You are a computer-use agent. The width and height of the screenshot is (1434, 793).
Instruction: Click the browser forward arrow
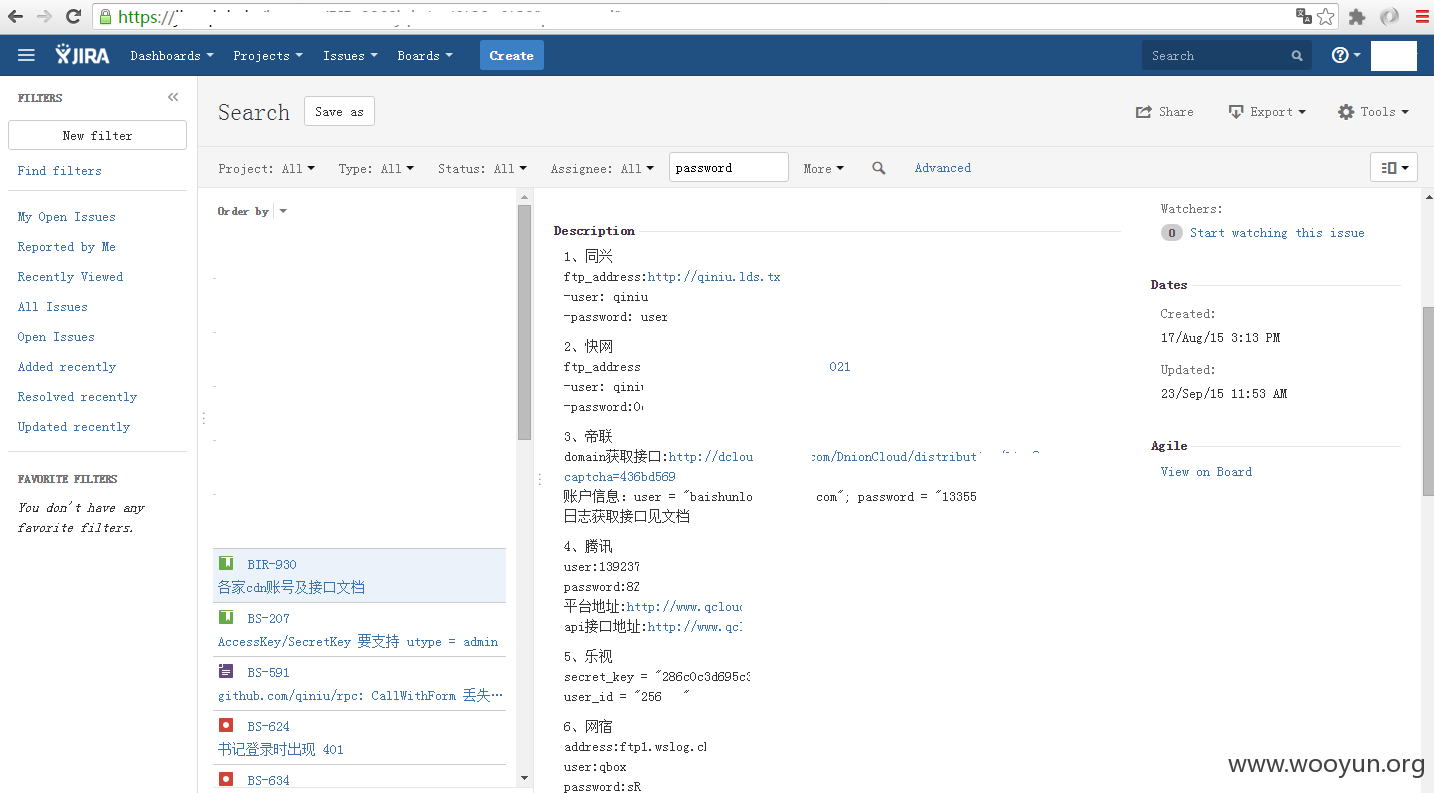[x=44, y=16]
